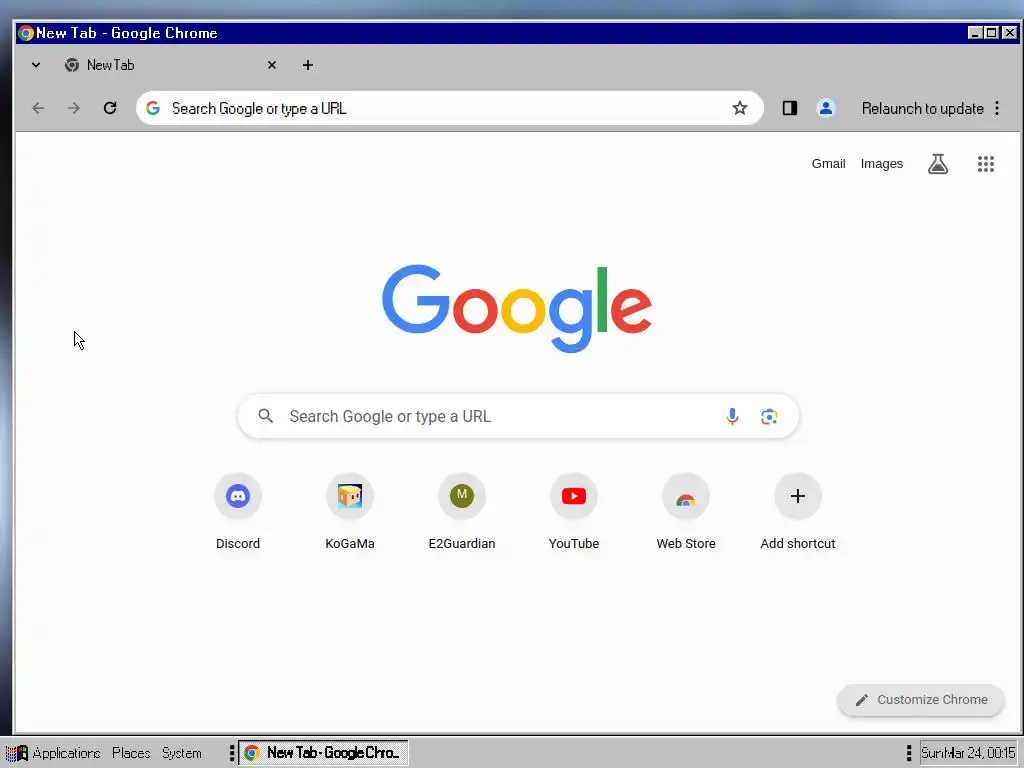Click the clock showing Sun Mar 24
The width and height of the screenshot is (1024, 768).
tap(968, 753)
